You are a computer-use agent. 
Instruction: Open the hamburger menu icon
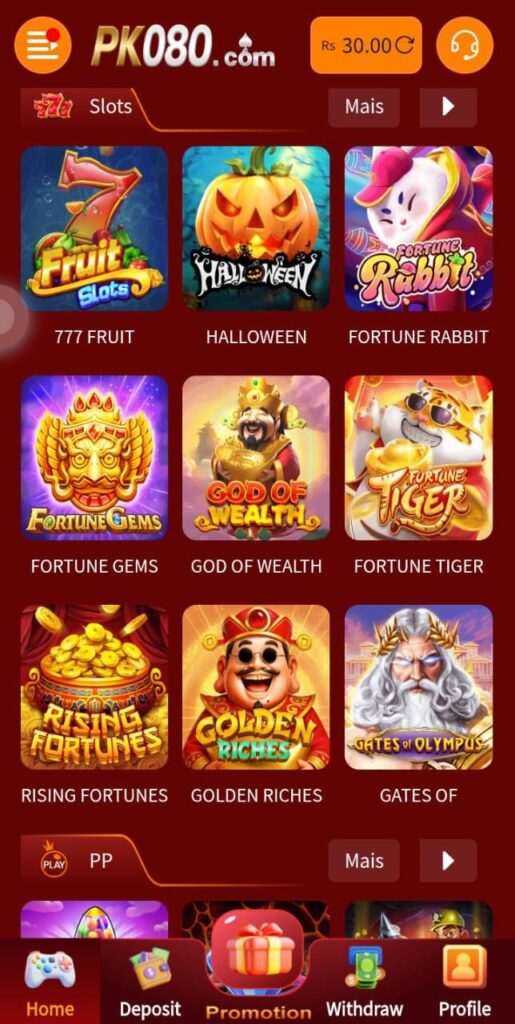42,45
